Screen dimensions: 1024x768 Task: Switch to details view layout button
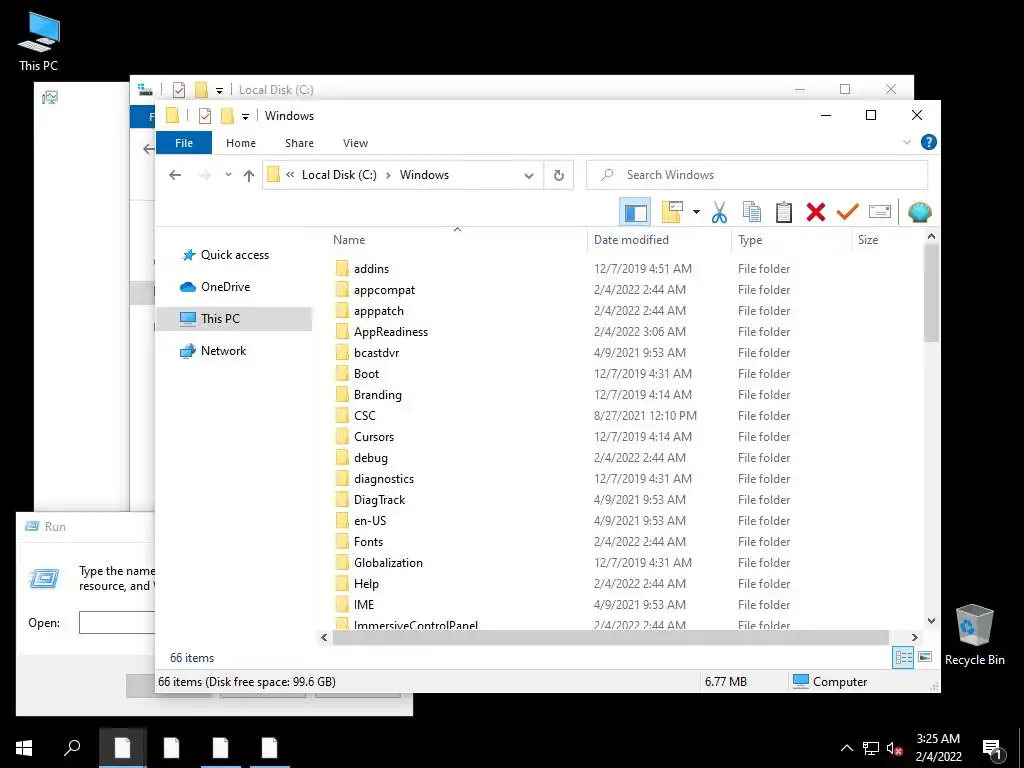(903, 658)
